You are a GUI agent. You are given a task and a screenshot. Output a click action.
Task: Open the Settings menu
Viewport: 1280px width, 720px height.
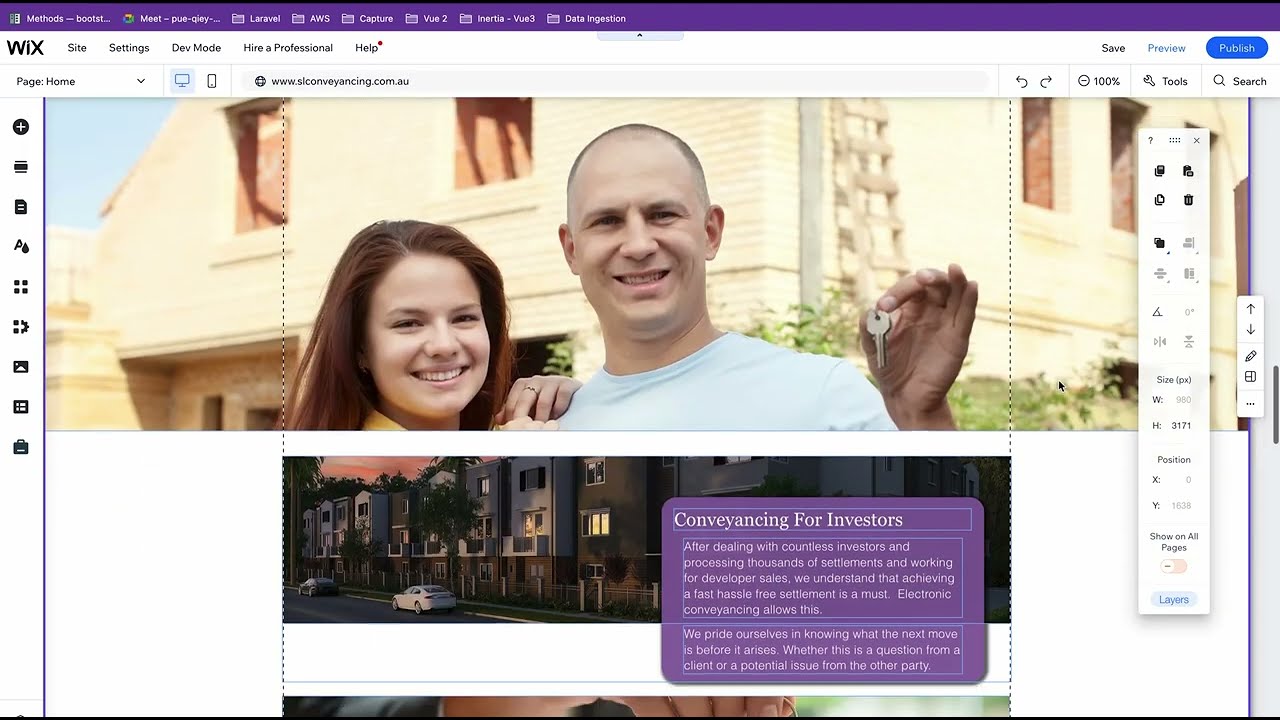[x=129, y=48]
